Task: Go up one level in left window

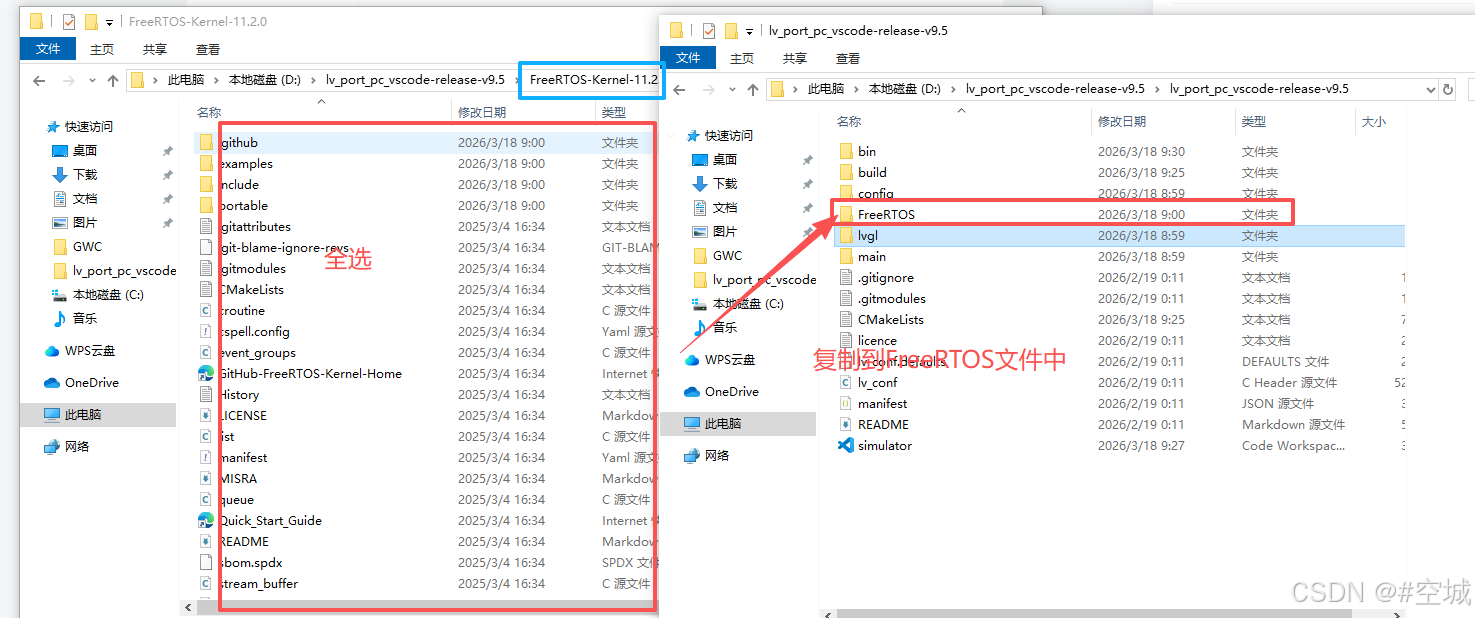Action: (112, 80)
